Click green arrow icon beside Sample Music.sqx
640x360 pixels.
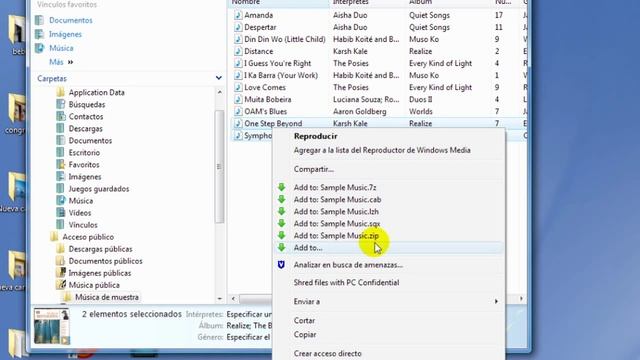[x=282, y=223]
